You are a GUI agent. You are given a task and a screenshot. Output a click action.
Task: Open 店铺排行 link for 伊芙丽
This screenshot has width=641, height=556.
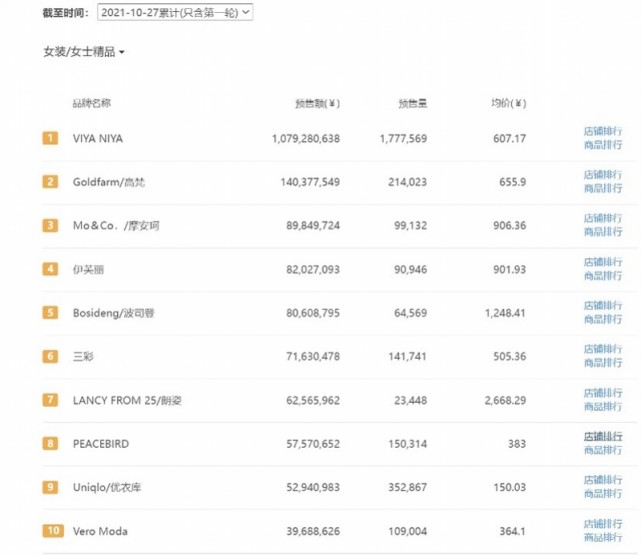(x=603, y=262)
